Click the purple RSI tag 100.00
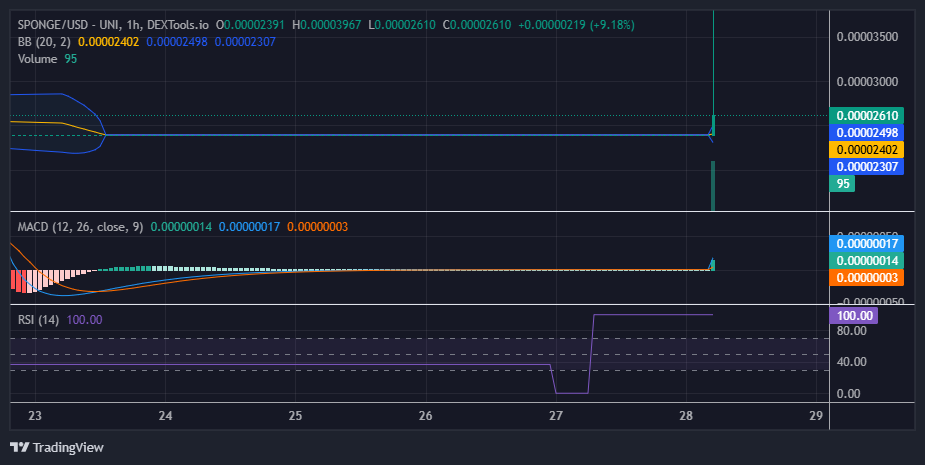 pos(854,316)
